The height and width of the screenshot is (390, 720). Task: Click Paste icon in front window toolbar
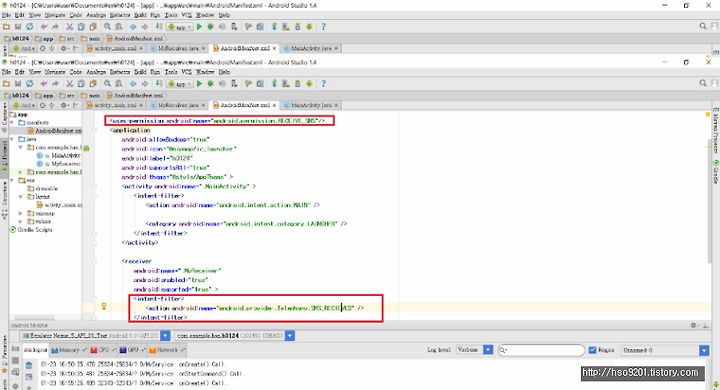click(92, 84)
